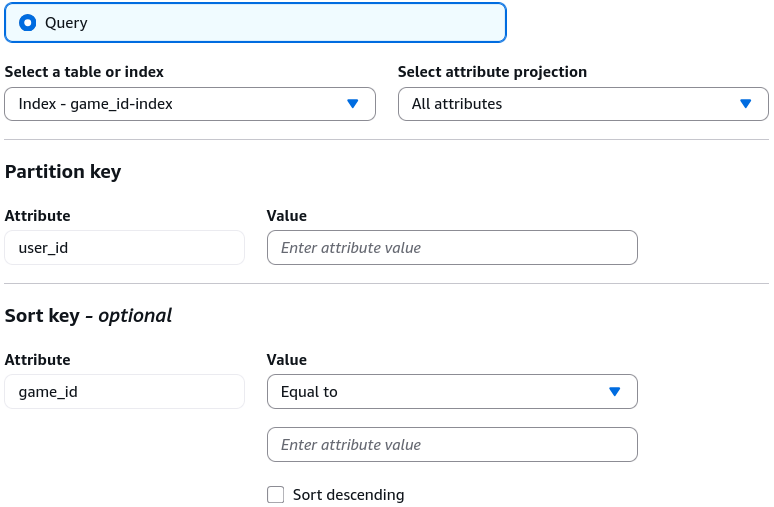This screenshot has width=774, height=507.
Task: Enable the Sort descending checkbox
Action: tap(275, 495)
